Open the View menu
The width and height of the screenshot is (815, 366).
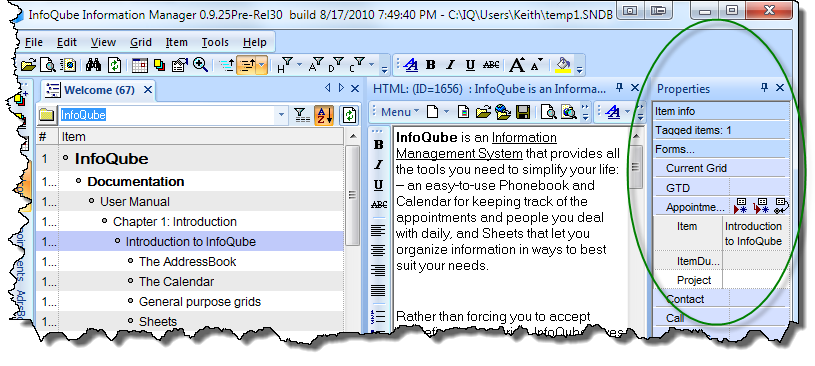(103, 42)
